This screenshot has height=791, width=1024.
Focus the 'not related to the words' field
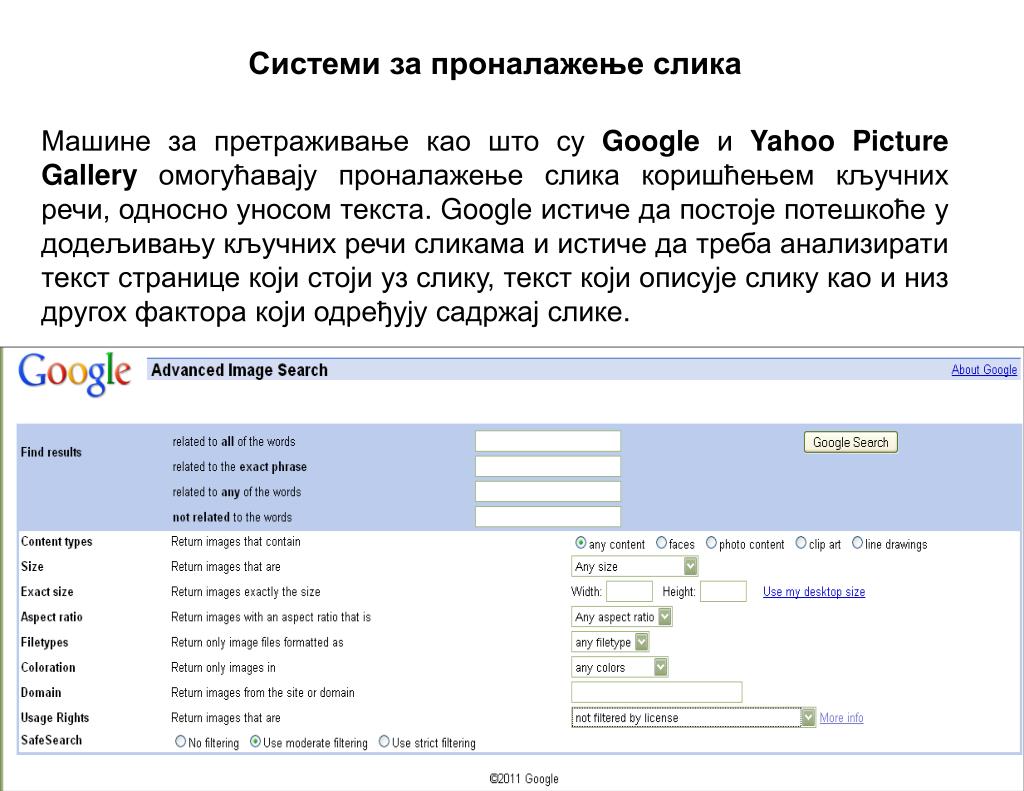547,517
